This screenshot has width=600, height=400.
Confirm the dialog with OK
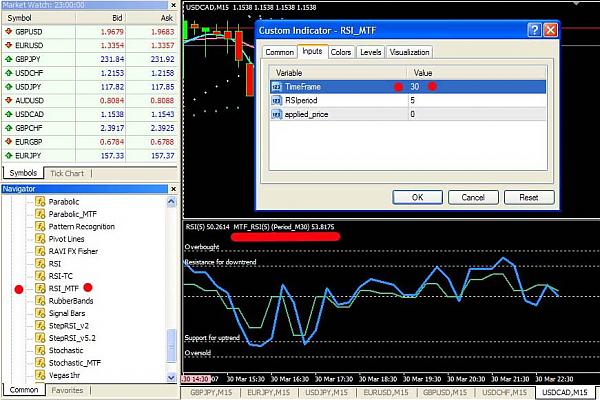point(417,198)
